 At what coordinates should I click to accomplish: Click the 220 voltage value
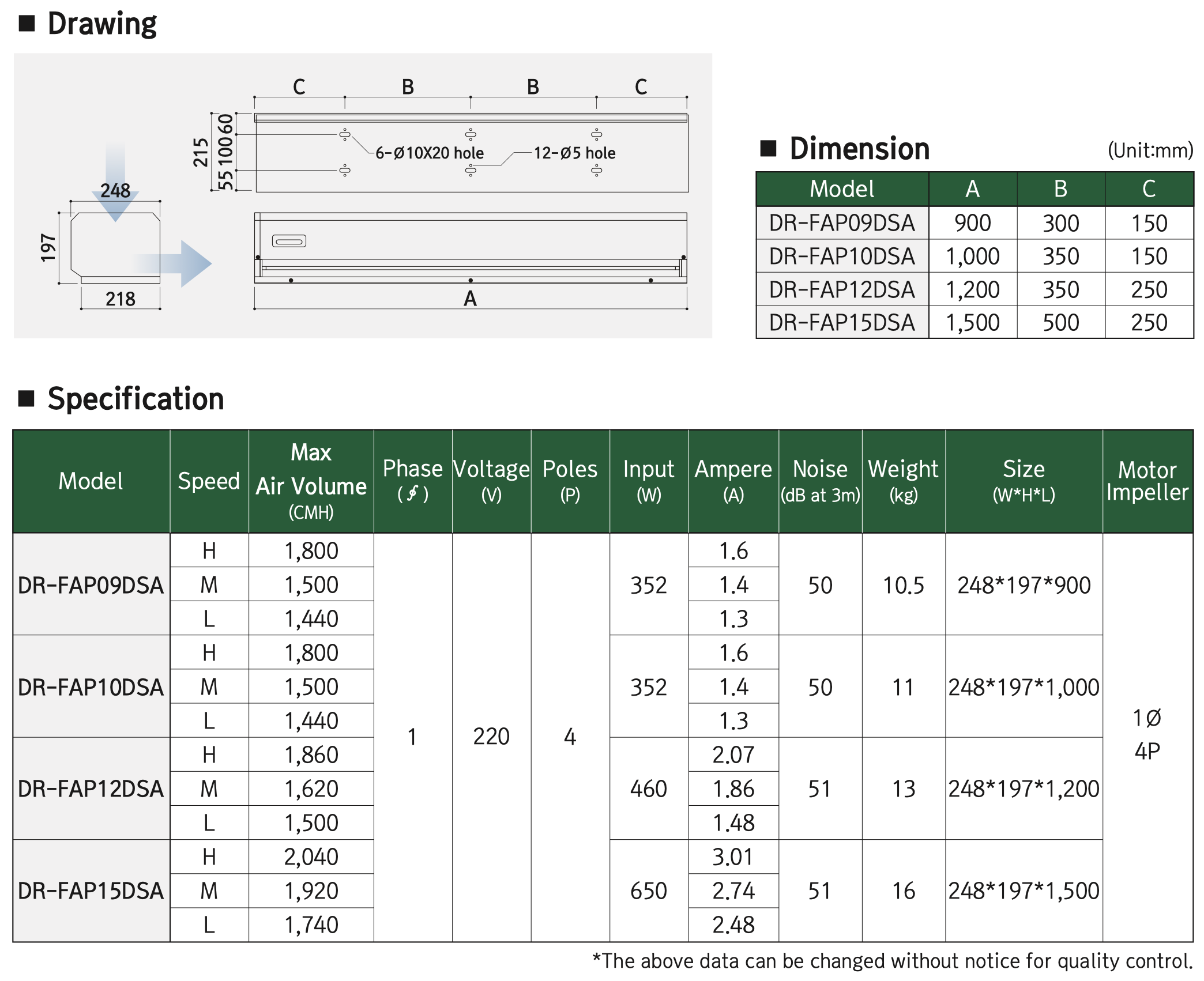point(491,736)
